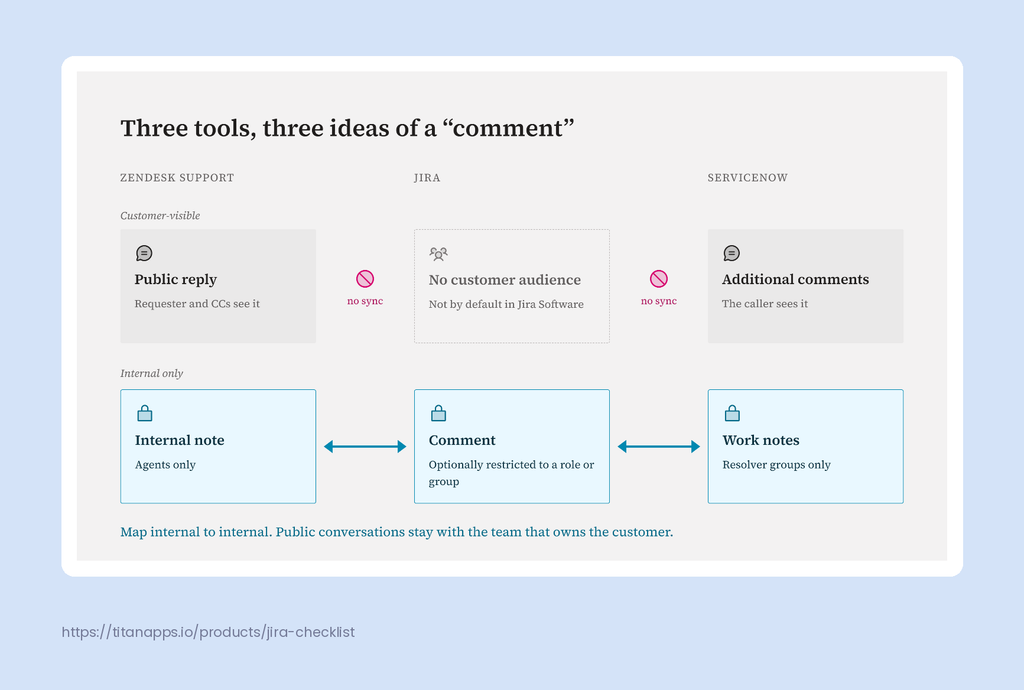Click the speech bubble icon above Additional comments
The height and width of the screenshot is (690, 1024).
731,253
